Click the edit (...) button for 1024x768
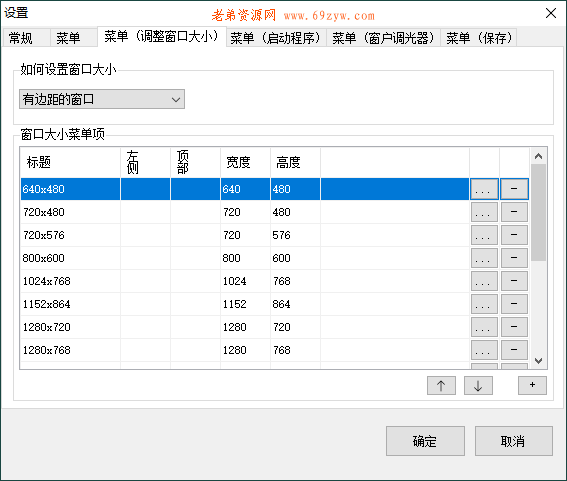 [484, 281]
